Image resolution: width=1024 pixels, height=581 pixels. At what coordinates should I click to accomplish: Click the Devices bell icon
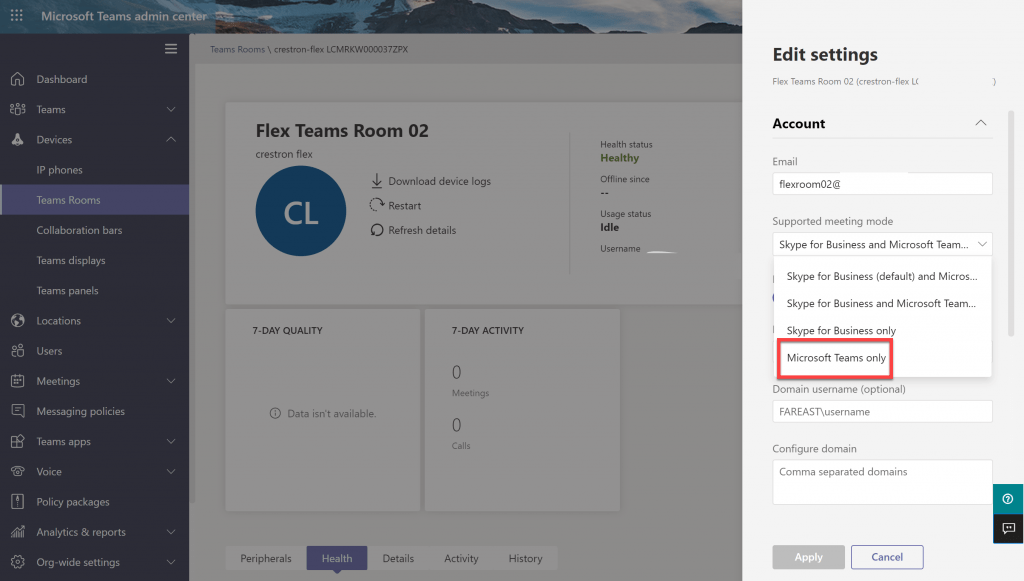18,139
